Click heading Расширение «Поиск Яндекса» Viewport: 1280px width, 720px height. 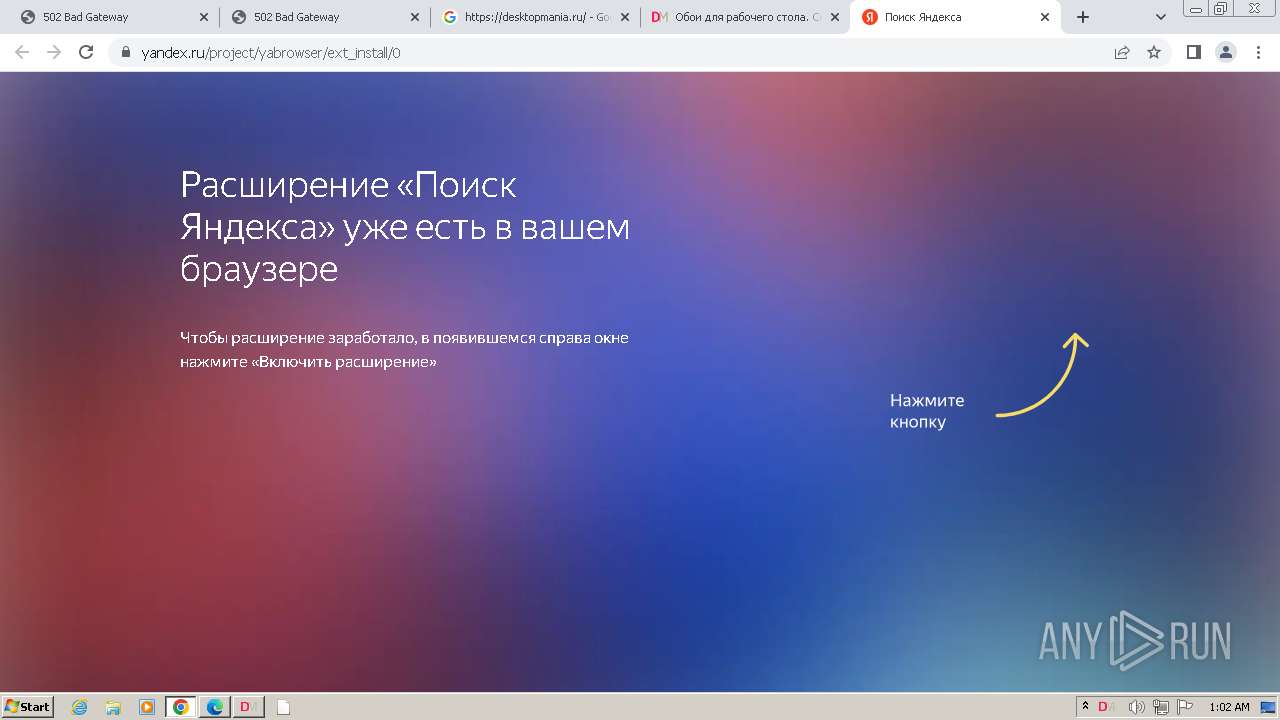(x=405, y=227)
